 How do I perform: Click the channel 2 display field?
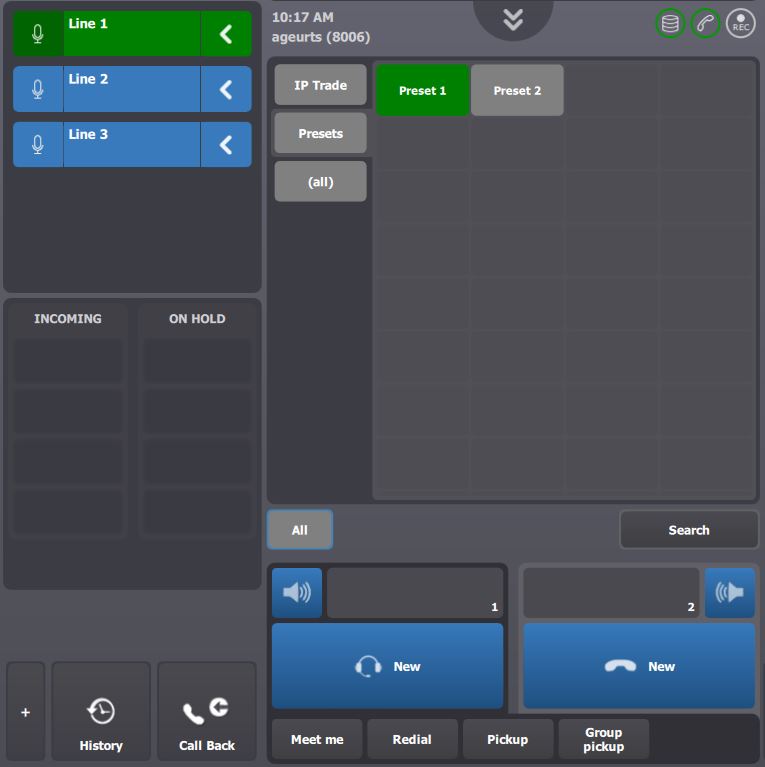tap(611, 592)
